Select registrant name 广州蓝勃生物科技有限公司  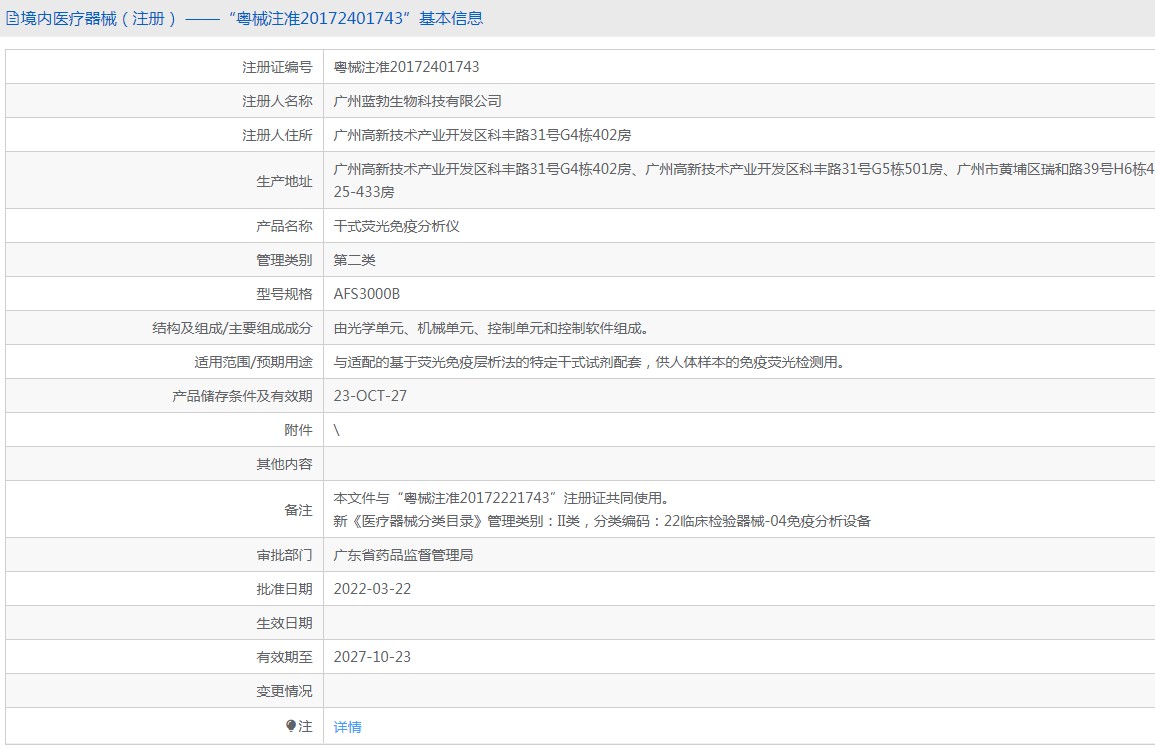417,101
